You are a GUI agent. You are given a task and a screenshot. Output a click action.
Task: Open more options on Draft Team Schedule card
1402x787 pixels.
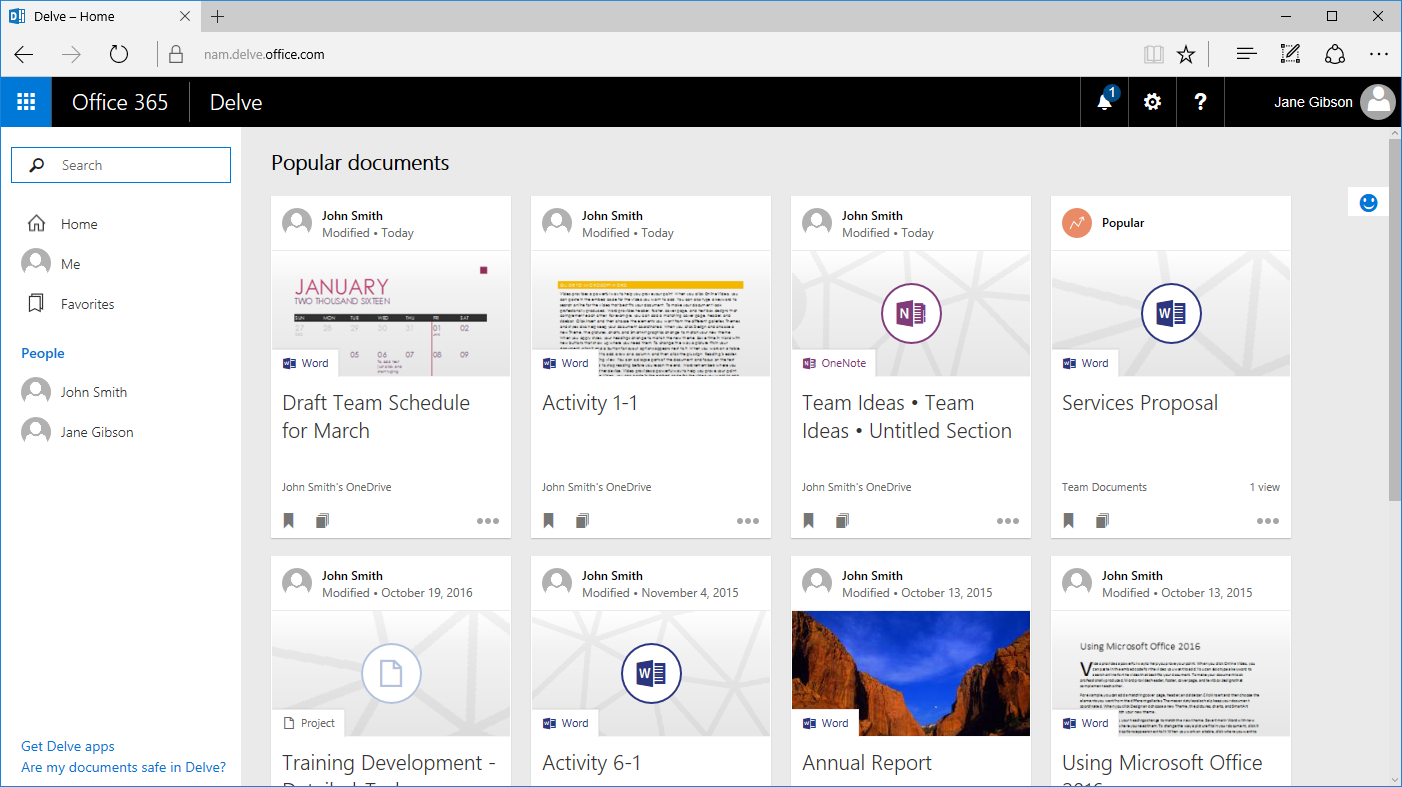point(487,521)
